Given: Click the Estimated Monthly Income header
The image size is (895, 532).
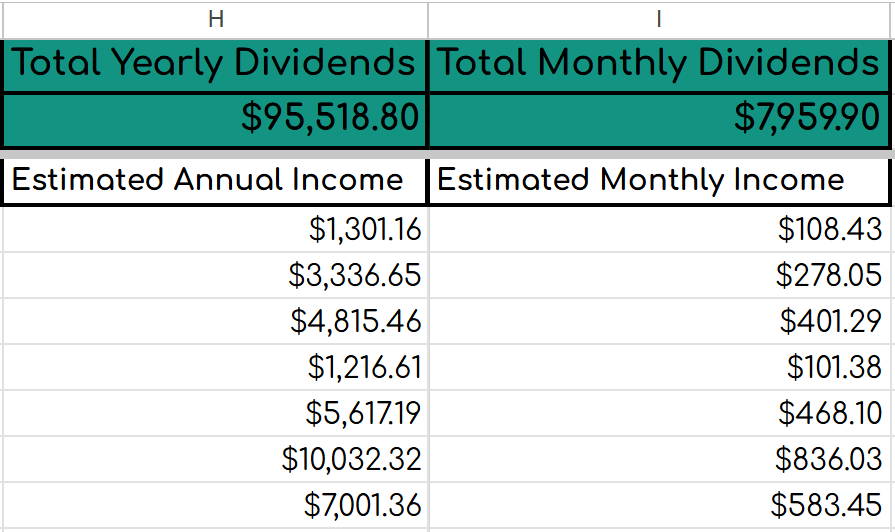Looking at the screenshot, I should point(659,180).
